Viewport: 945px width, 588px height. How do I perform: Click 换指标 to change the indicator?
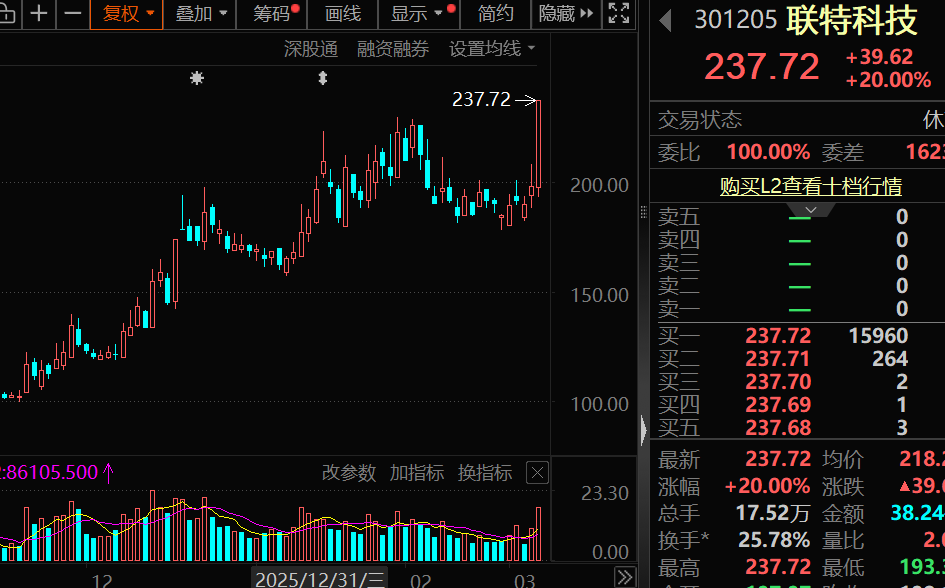(484, 473)
